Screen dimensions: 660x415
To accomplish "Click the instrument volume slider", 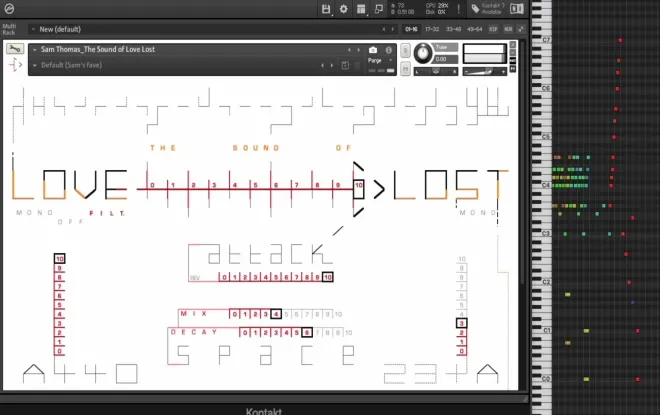I will (484, 72).
